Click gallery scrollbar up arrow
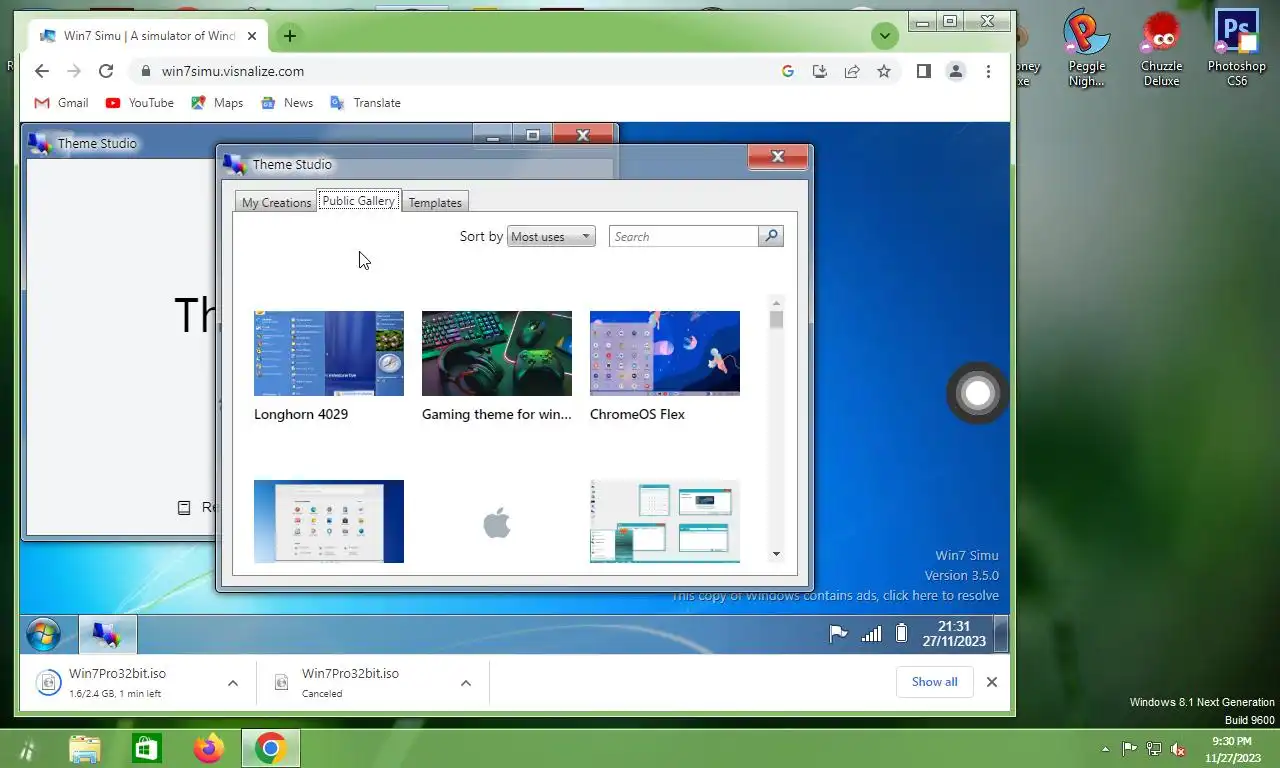Screen dimensions: 1280x768 (x=776, y=302)
